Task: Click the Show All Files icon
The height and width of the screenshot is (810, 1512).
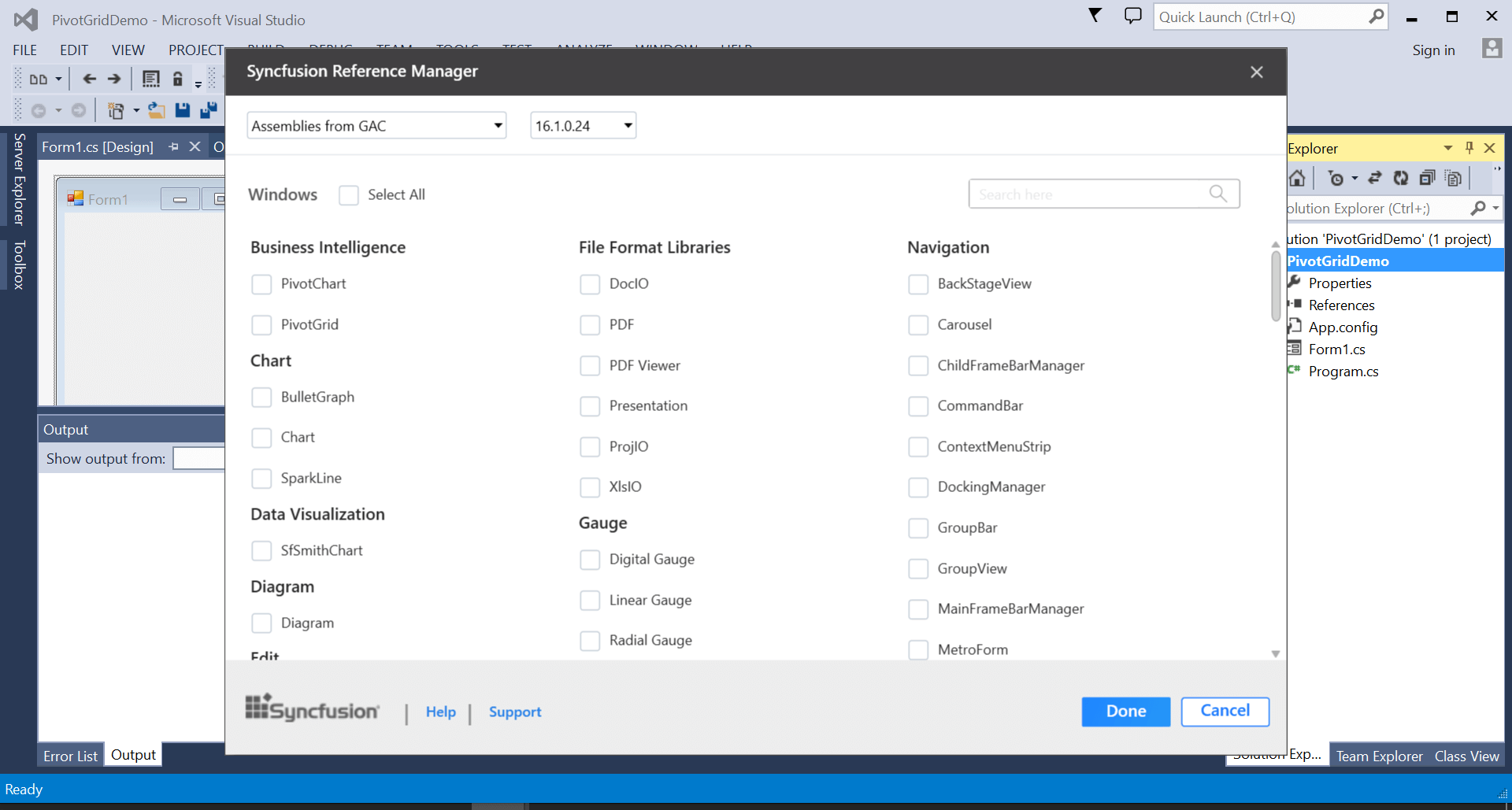Action: click(1454, 179)
